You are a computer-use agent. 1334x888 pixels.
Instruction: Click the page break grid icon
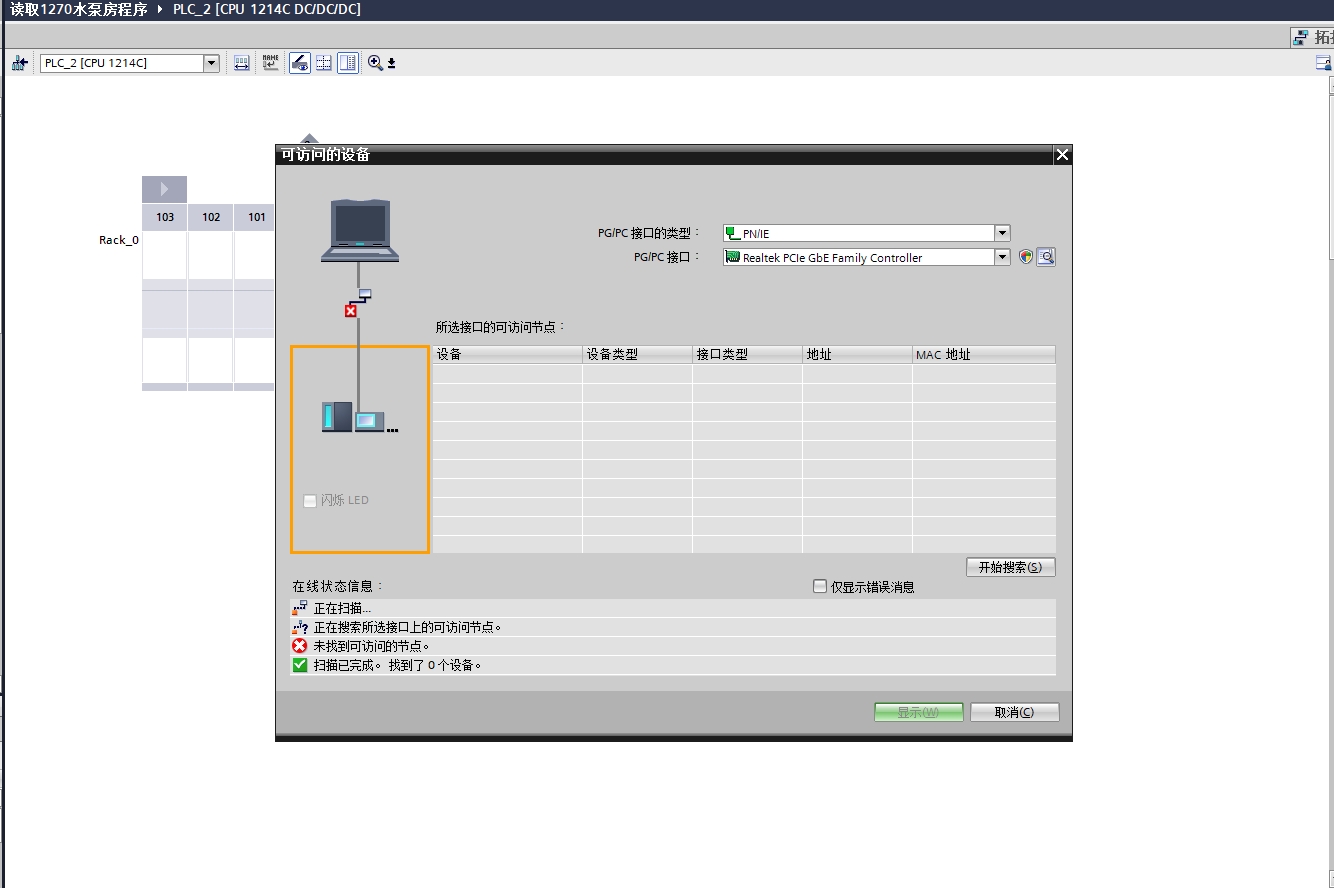324,63
